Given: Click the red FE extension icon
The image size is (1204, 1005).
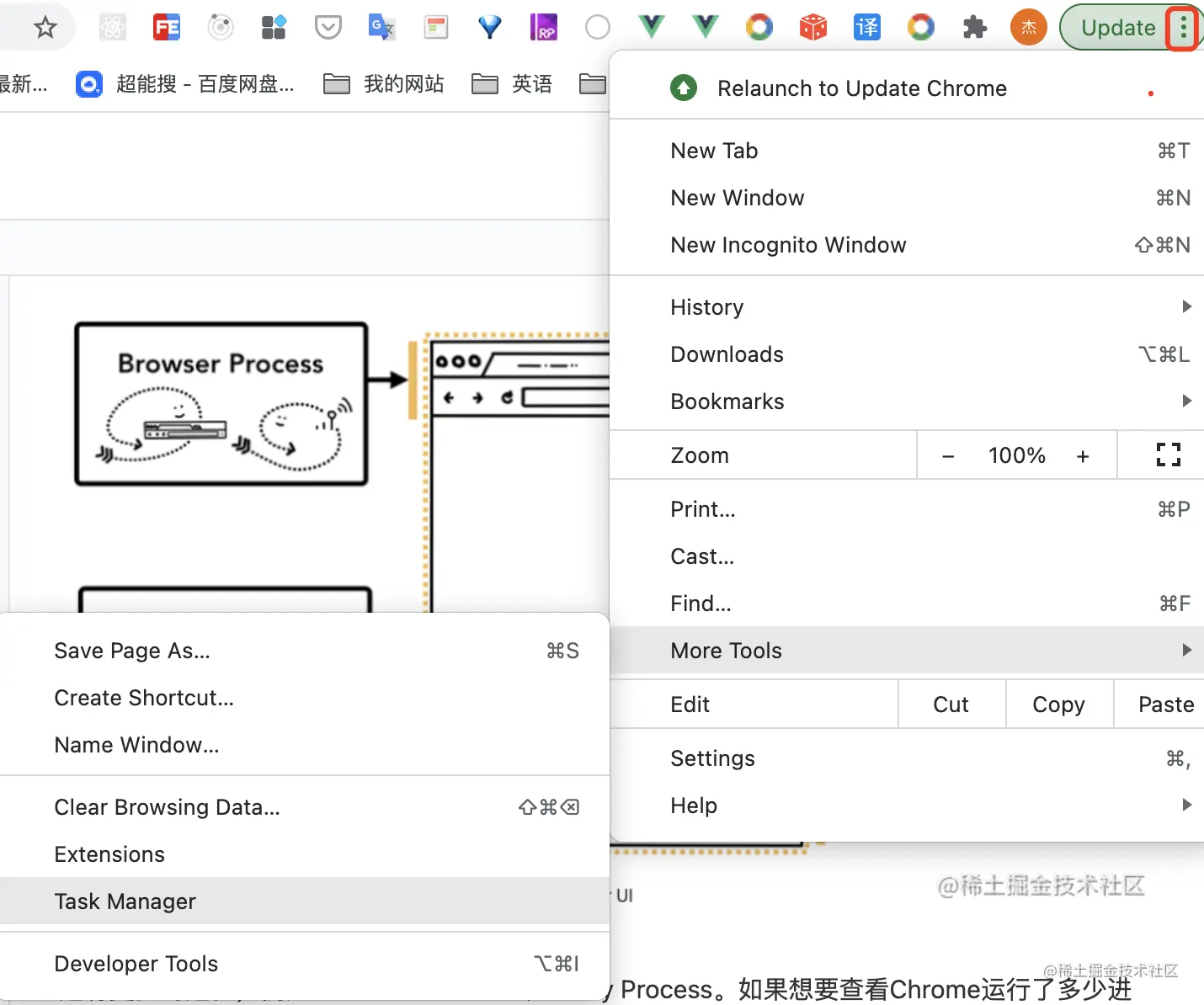Looking at the screenshot, I should (167, 28).
